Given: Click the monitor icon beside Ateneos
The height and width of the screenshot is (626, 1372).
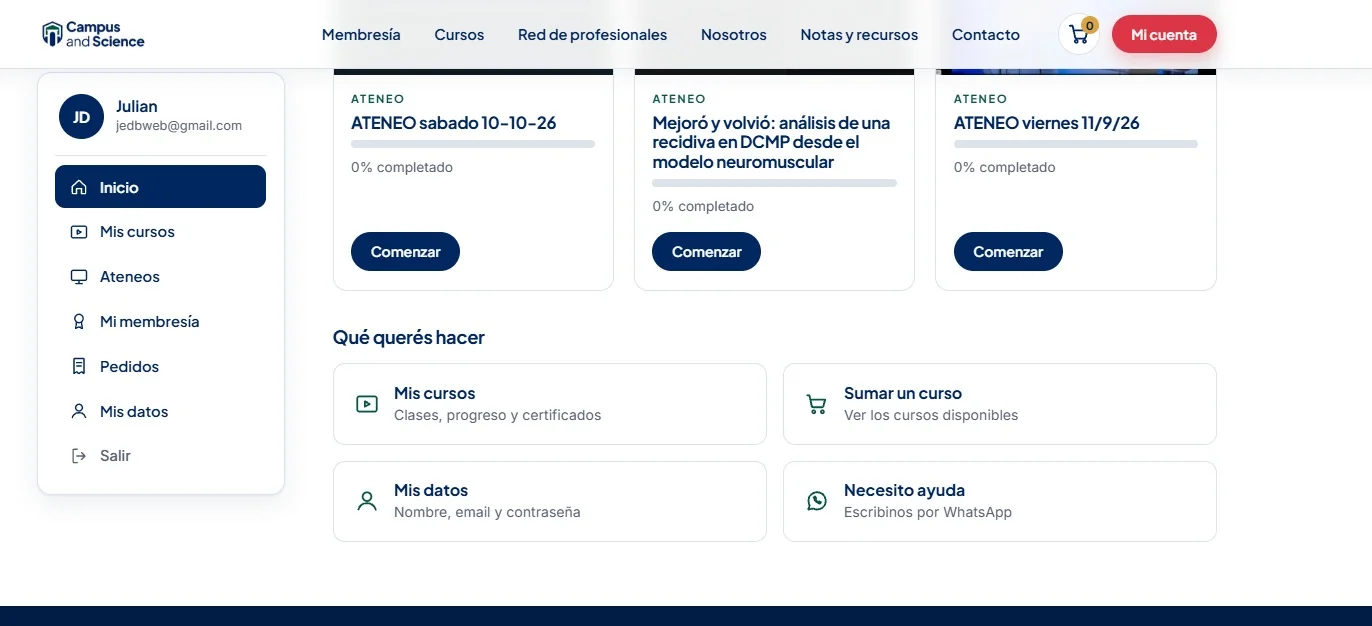Looking at the screenshot, I should click(x=79, y=277).
